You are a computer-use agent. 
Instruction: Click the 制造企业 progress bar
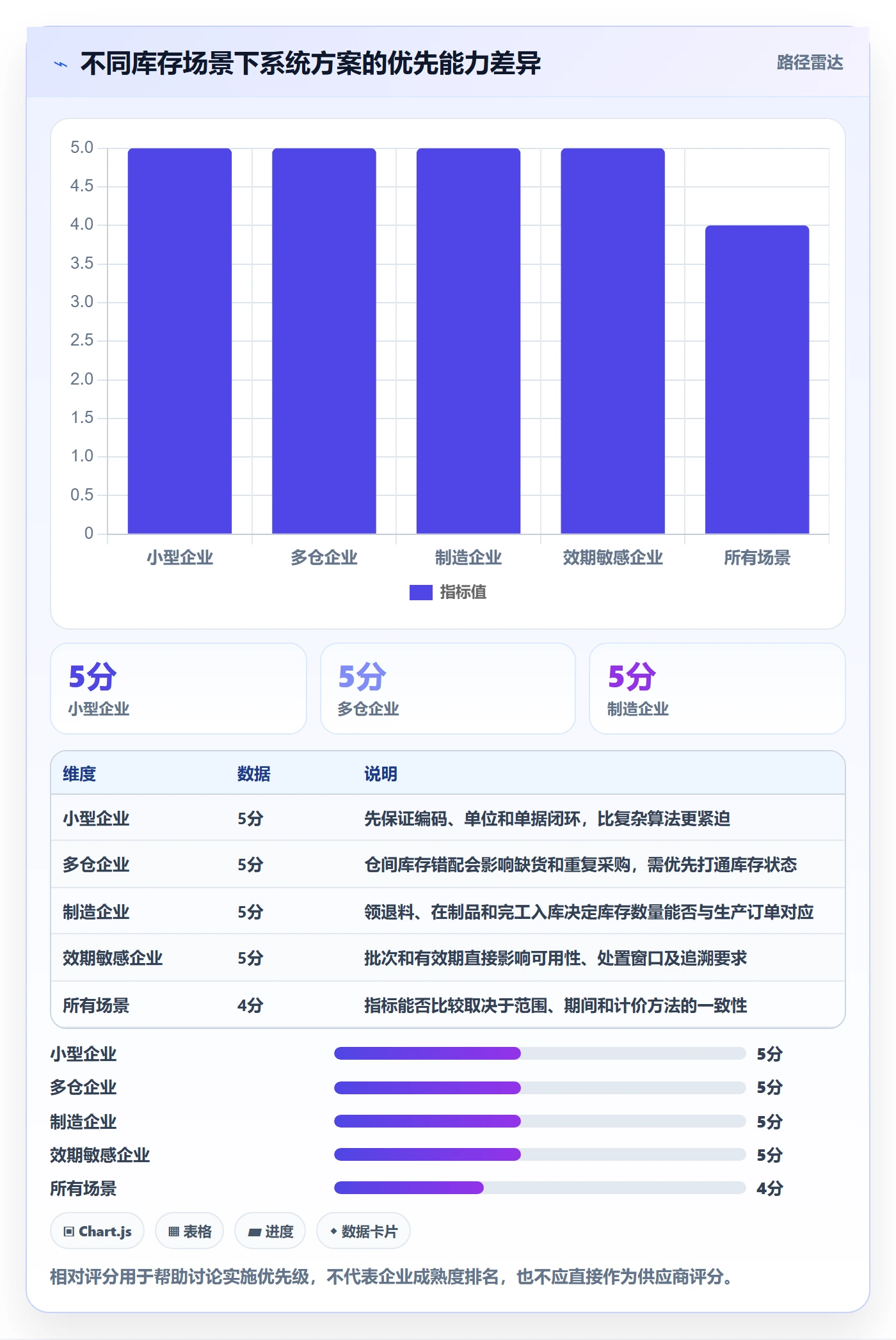[540, 1121]
